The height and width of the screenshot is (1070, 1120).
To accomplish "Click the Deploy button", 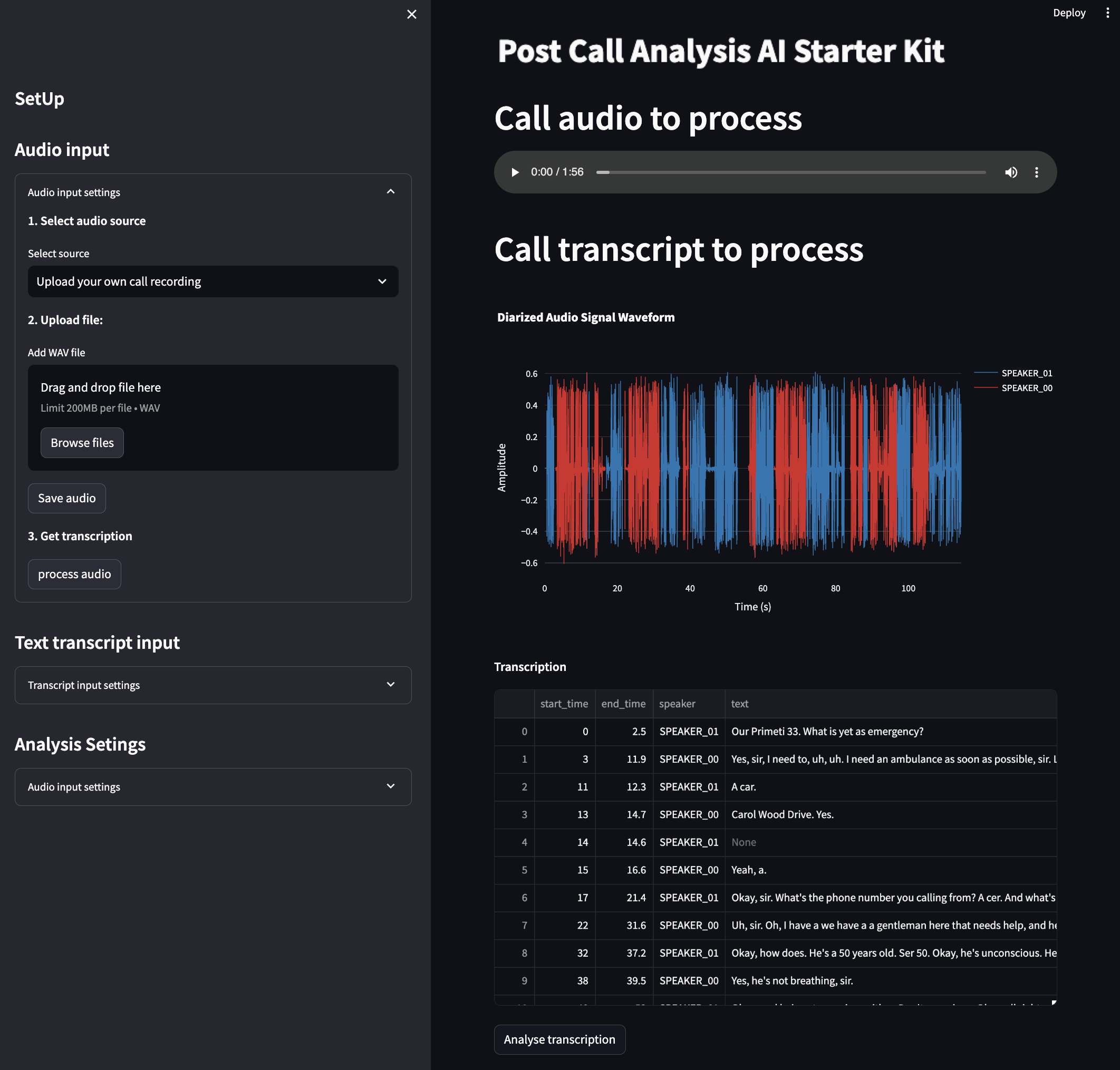I will (x=1069, y=13).
